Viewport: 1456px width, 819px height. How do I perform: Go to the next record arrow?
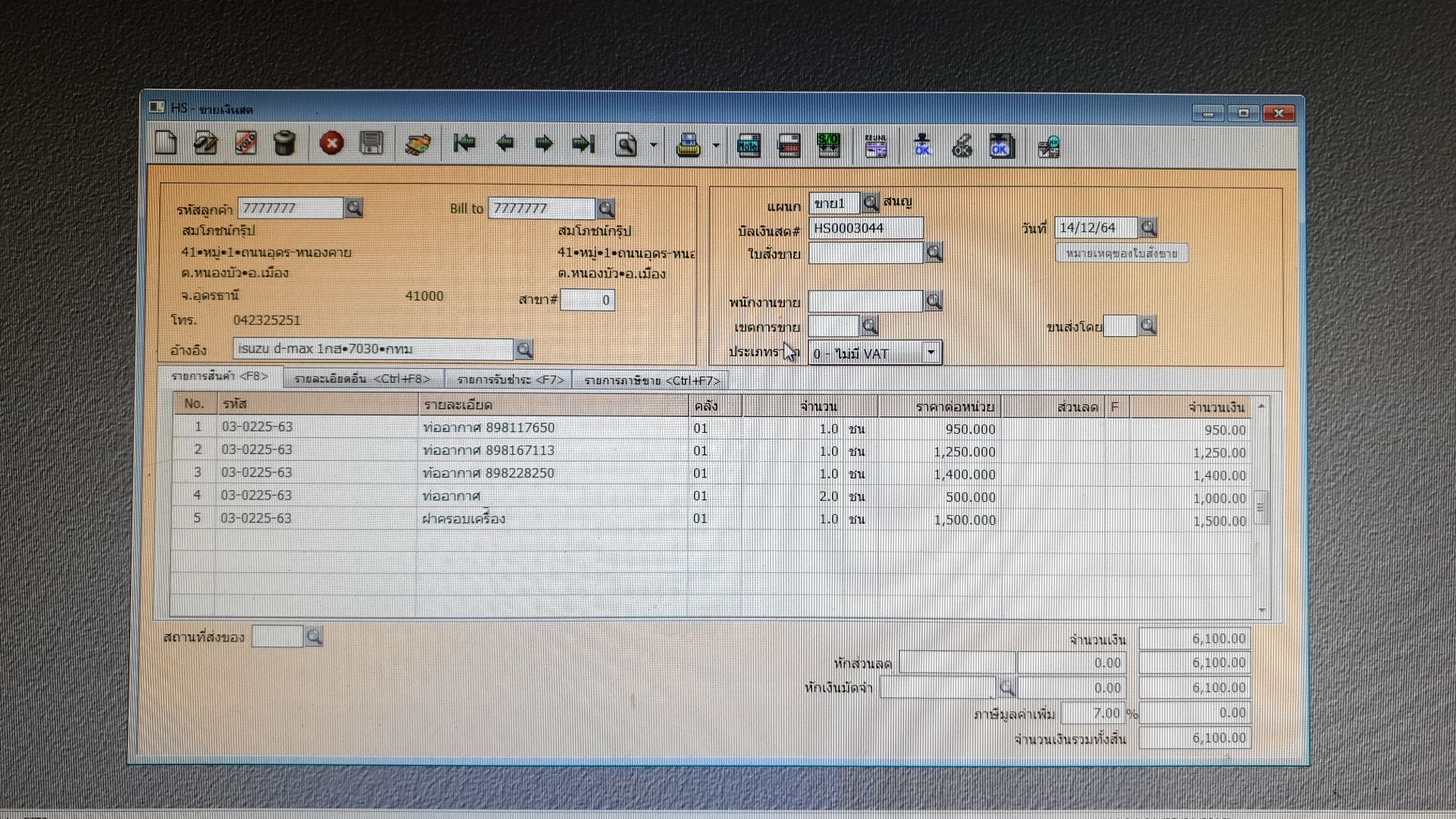(x=544, y=143)
